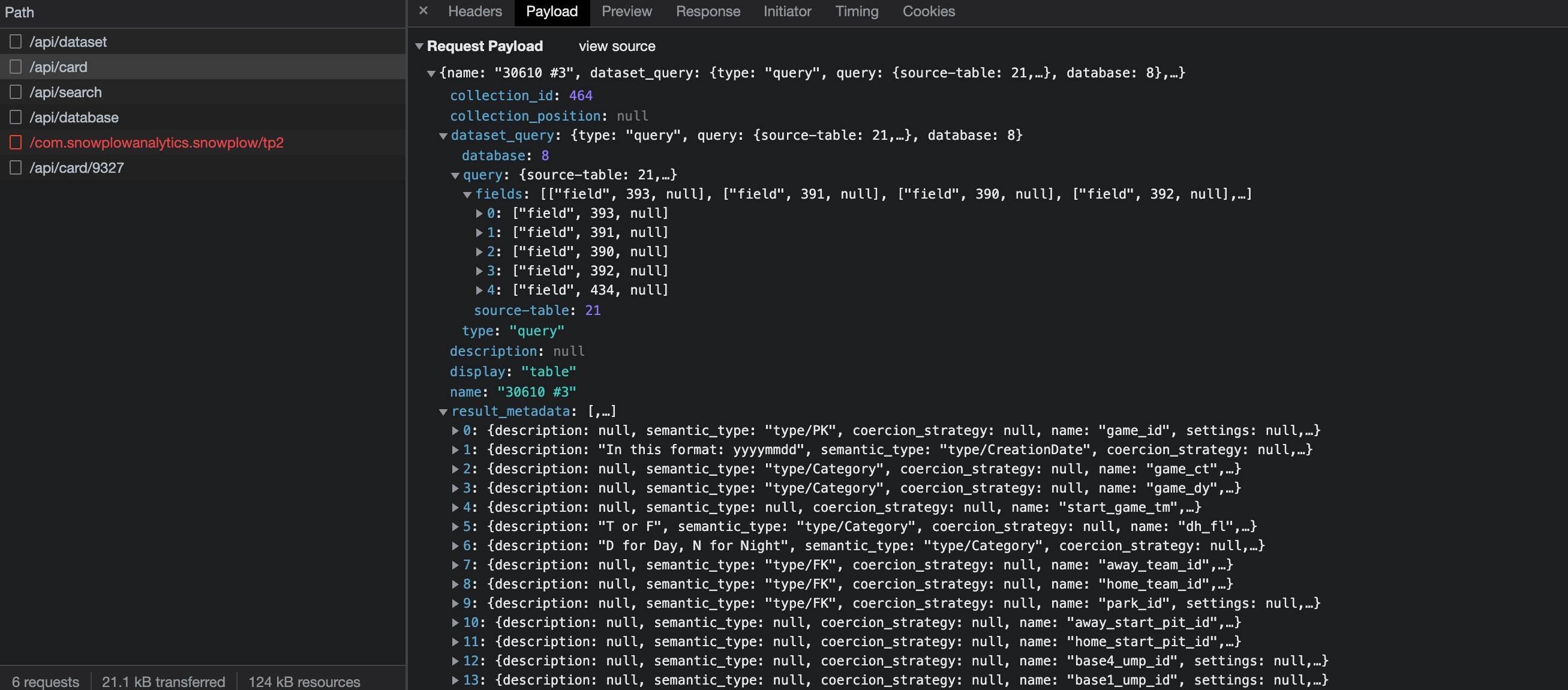Check the /api/database checkbox
The width and height of the screenshot is (1568, 690).
(x=15, y=116)
